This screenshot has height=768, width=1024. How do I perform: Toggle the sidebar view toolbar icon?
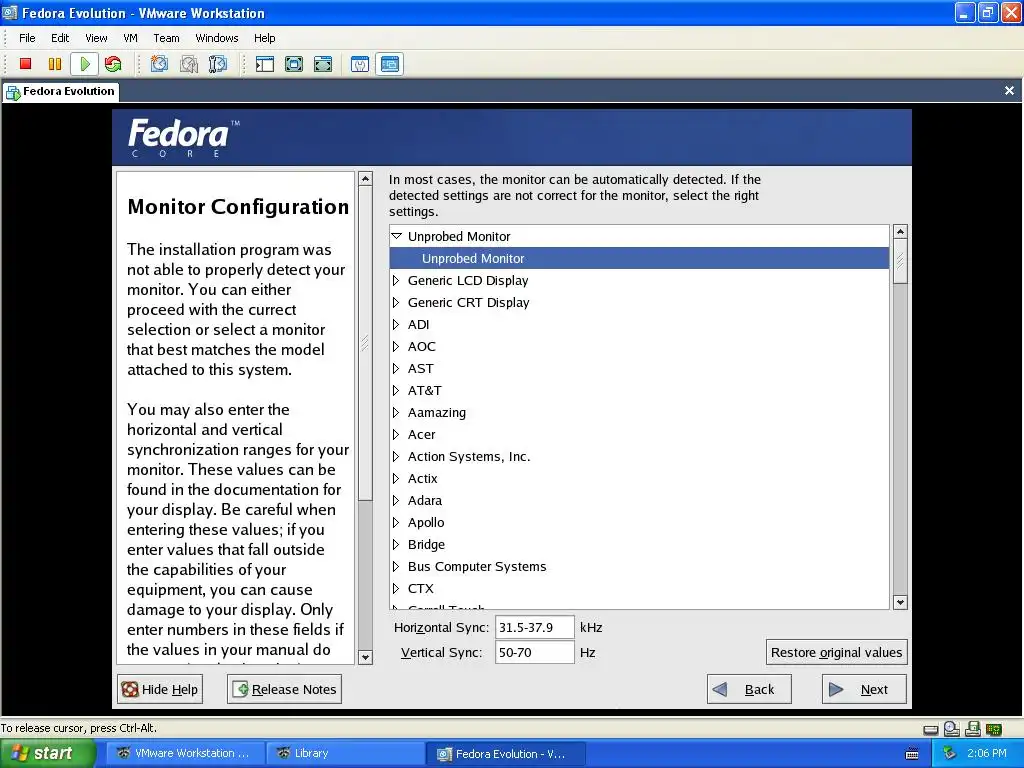tap(264, 64)
